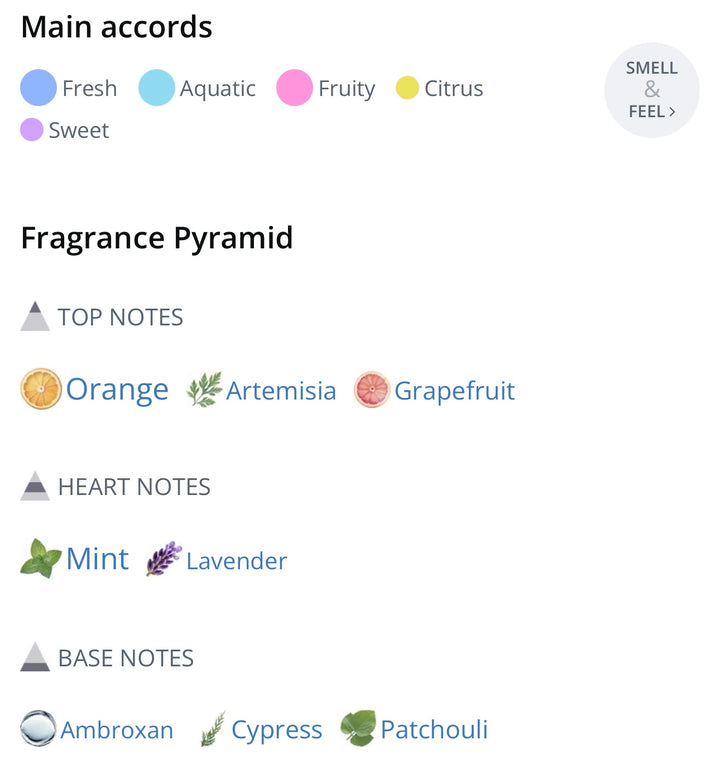Click the purple Sweet accord swatch

pyautogui.click(x=31, y=130)
